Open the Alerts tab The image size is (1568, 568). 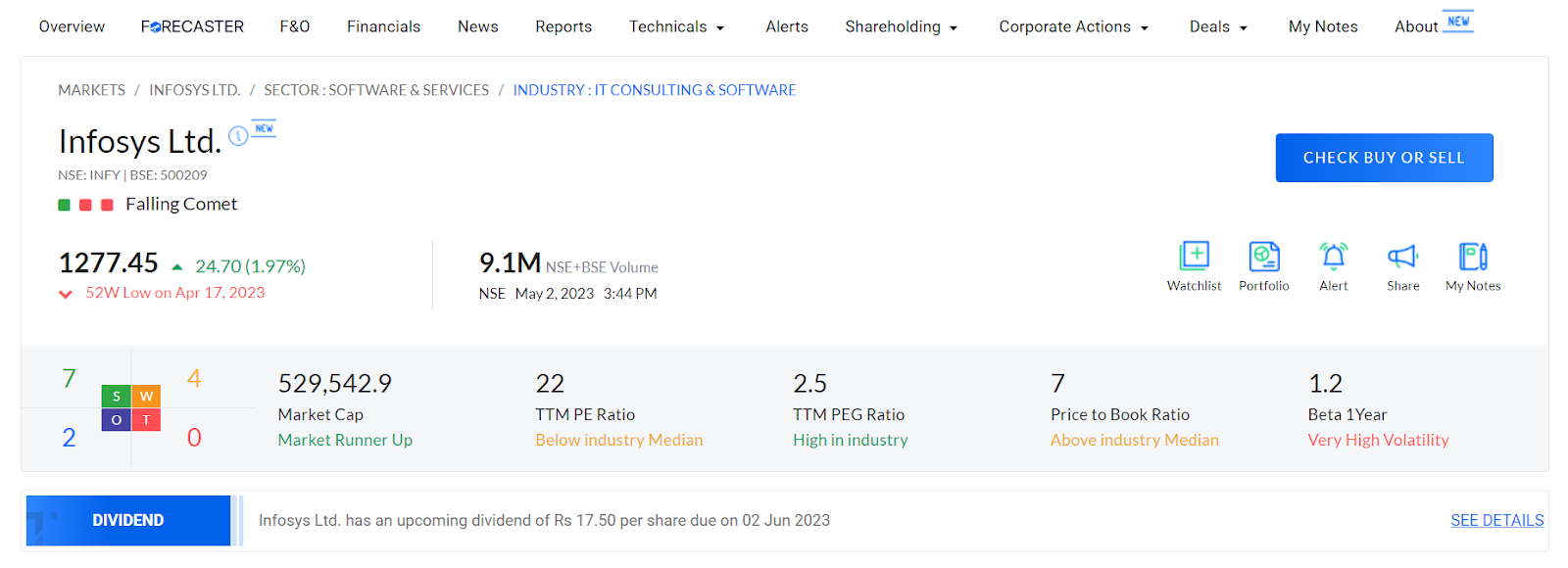(x=787, y=26)
